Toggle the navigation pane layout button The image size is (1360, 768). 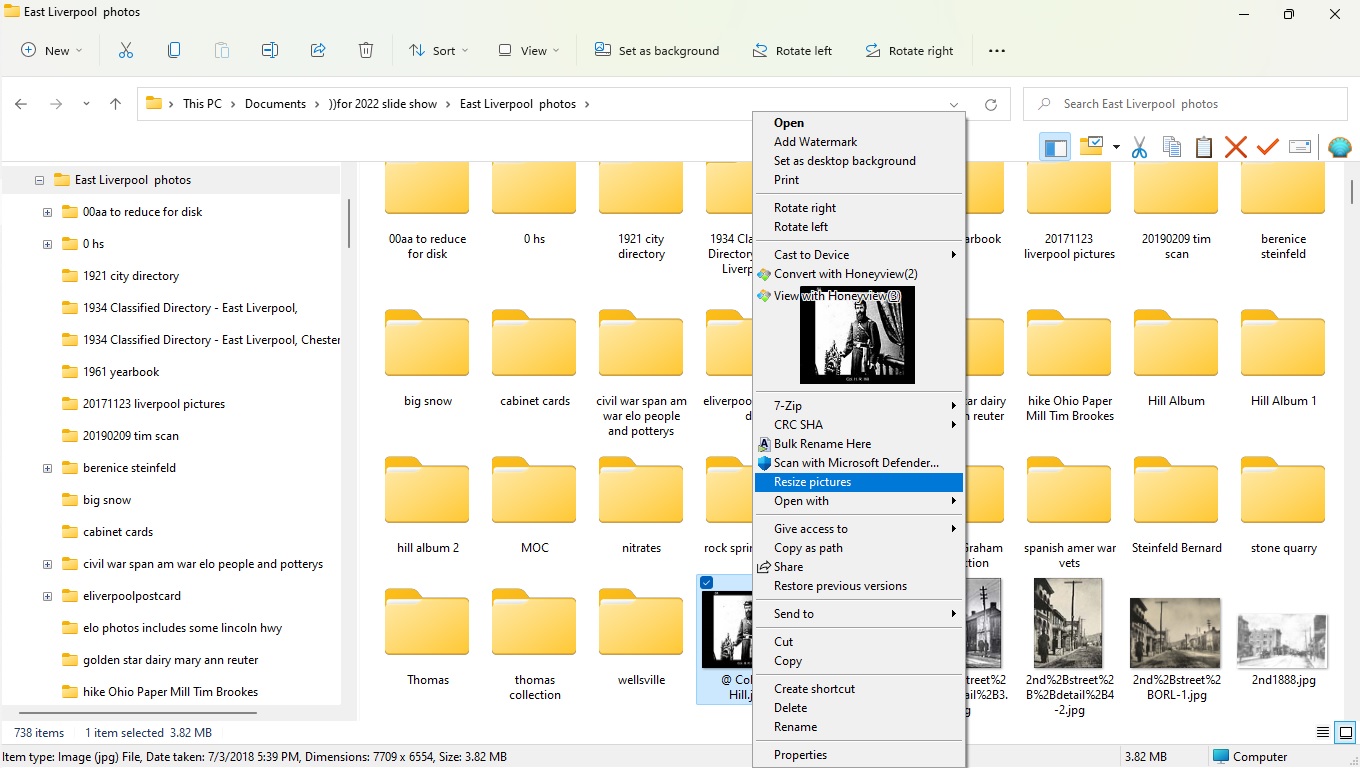pyautogui.click(x=1055, y=148)
